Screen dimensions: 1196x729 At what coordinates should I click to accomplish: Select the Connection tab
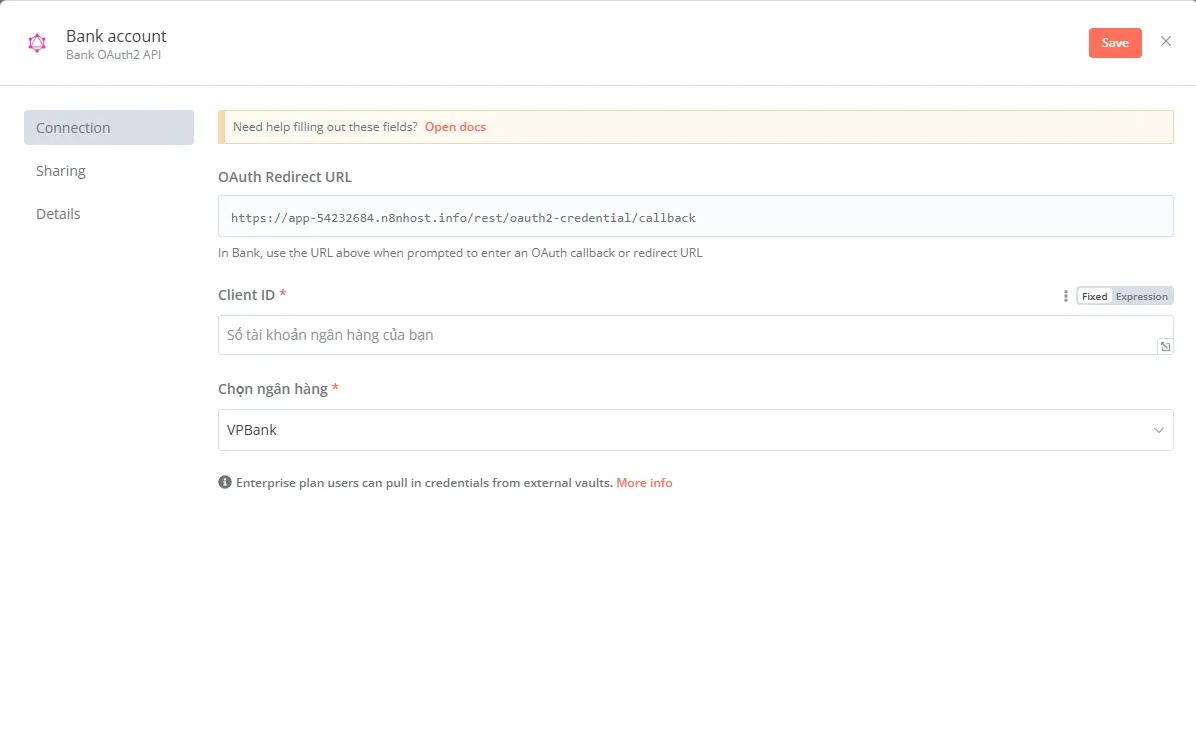coord(108,128)
